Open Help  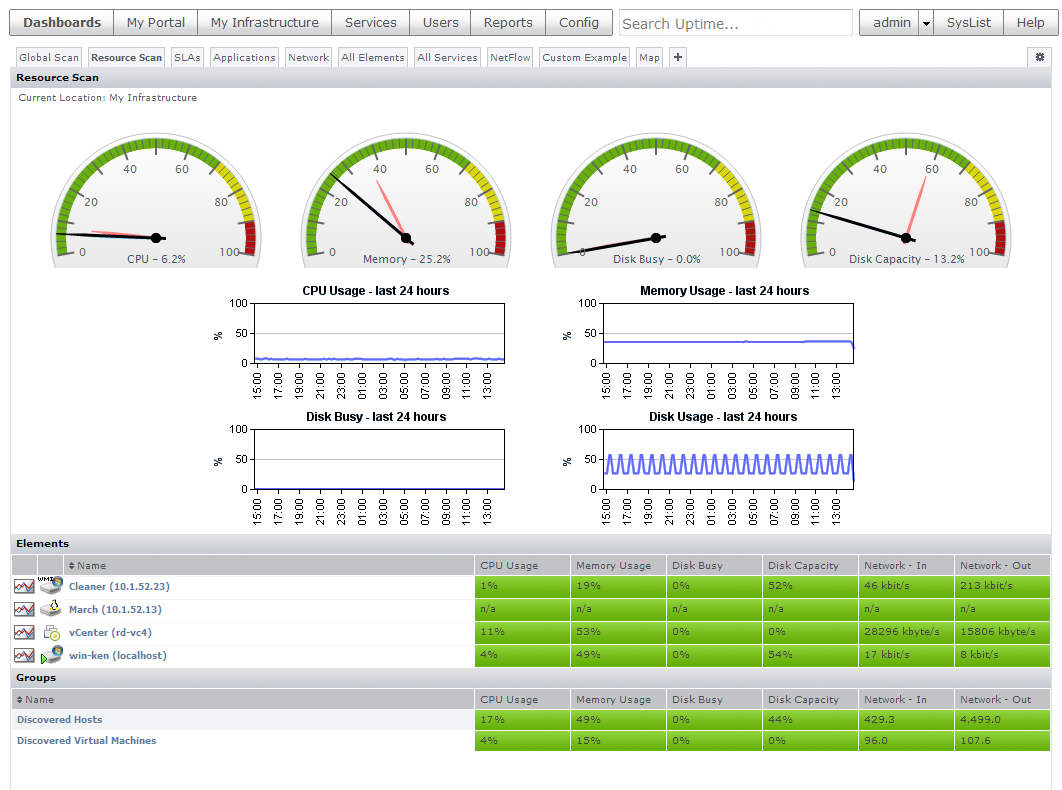(1030, 22)
